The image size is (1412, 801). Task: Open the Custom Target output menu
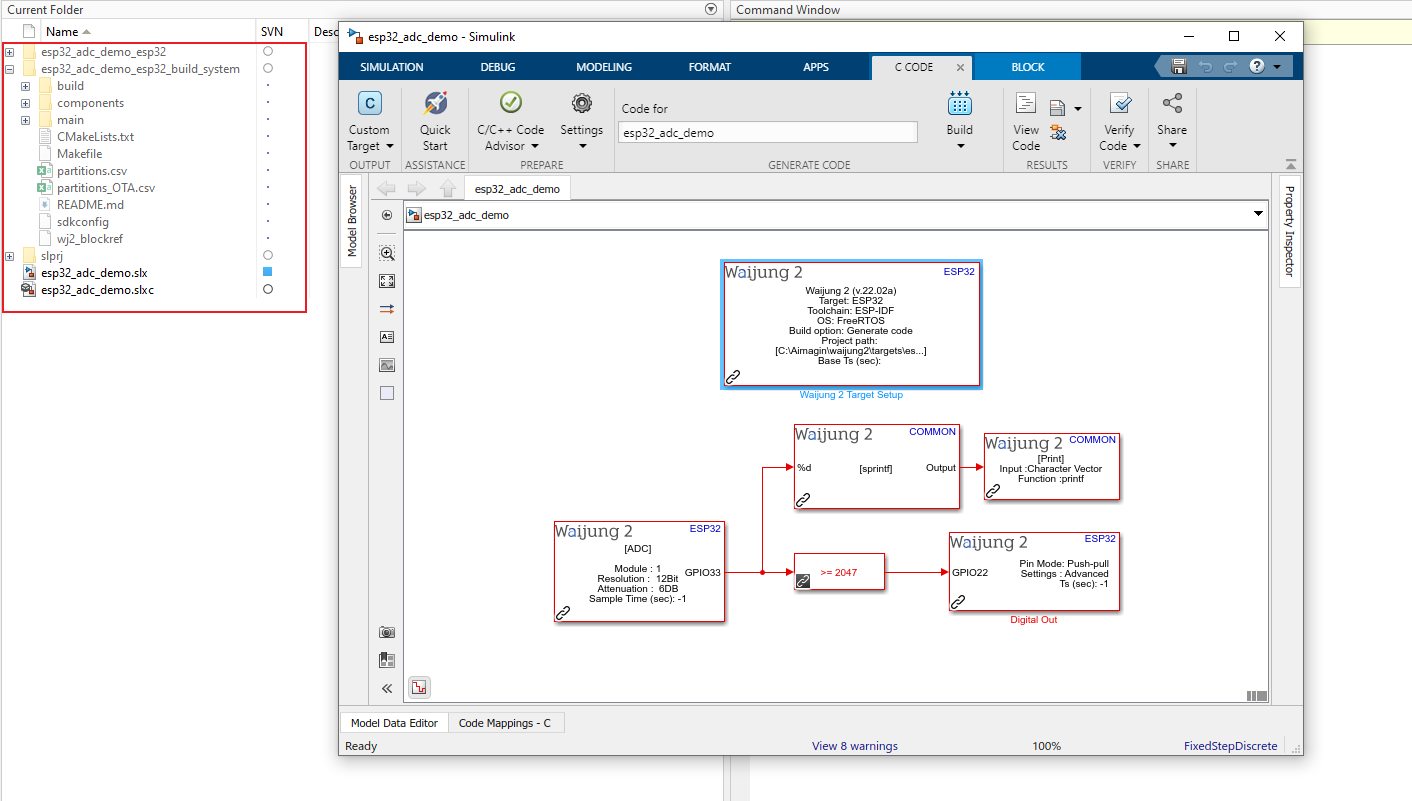(369, 121)
